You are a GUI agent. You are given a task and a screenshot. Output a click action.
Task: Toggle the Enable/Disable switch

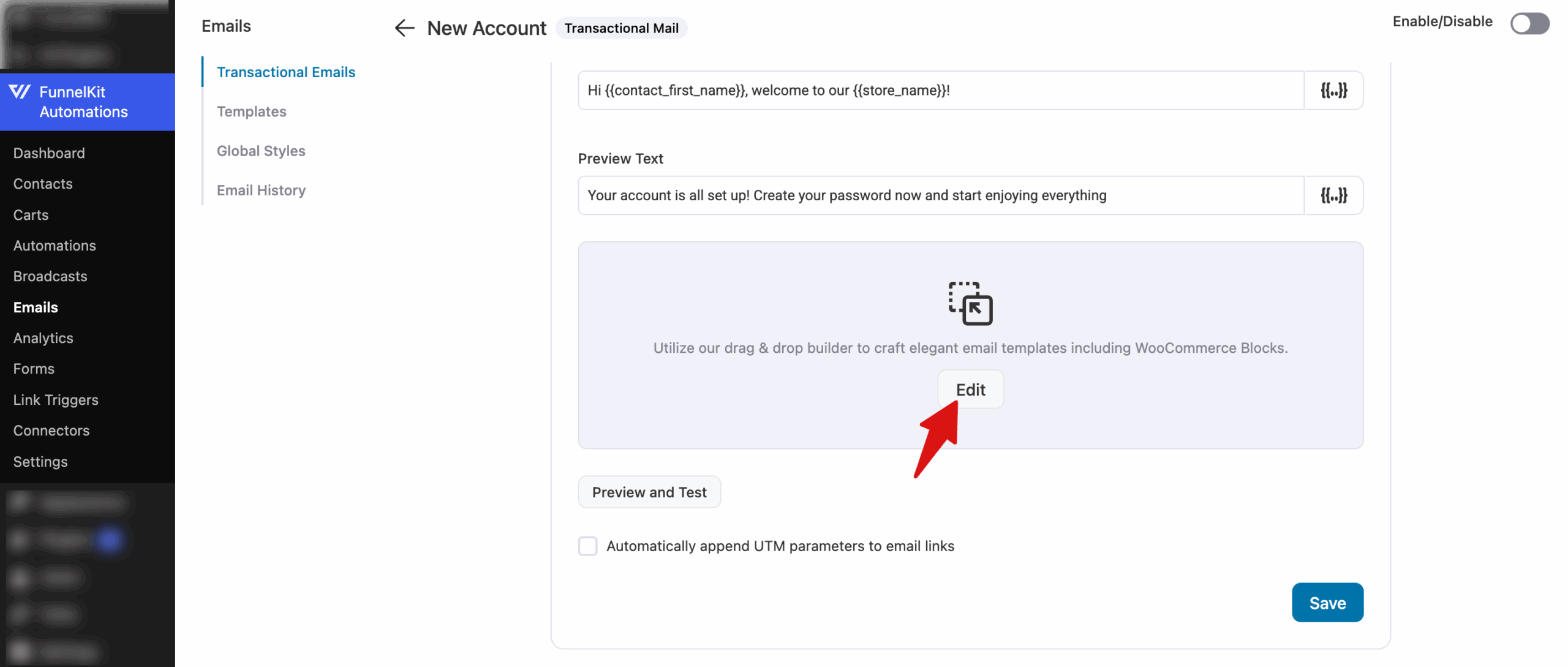[1529, 24]
